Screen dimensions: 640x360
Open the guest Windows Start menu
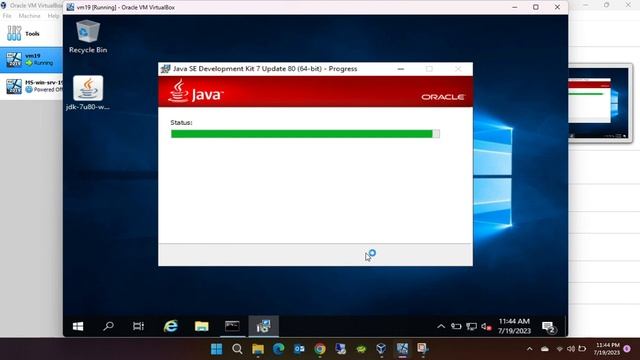(x=78, y=326)
